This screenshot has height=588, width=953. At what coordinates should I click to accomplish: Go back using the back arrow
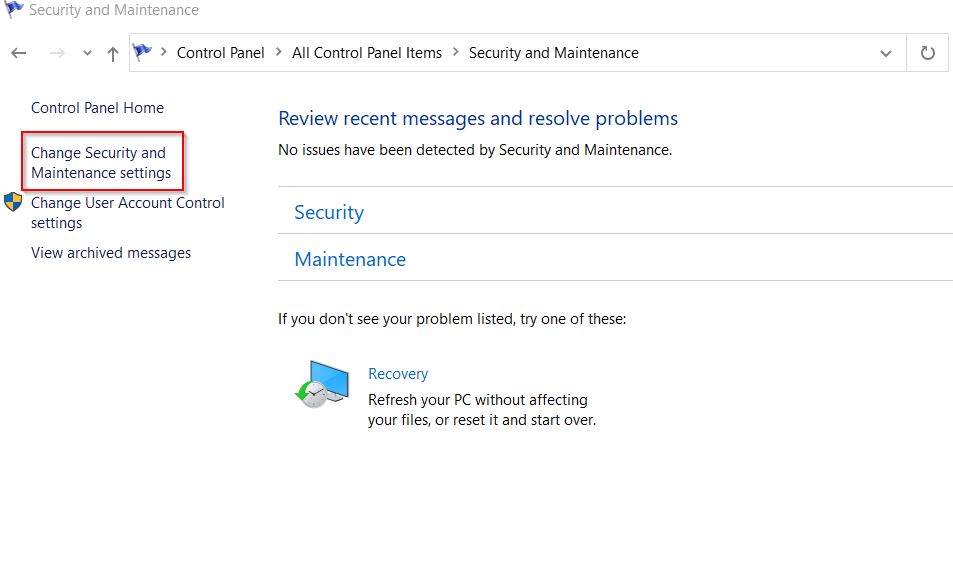pyautogui.click(x=19, y=54)
